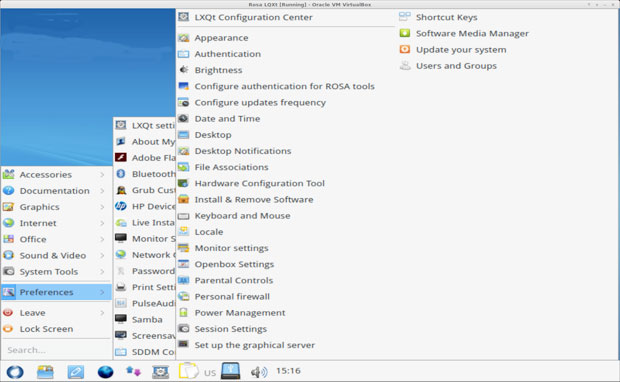Click the File Associations icon

click(183, 167)
